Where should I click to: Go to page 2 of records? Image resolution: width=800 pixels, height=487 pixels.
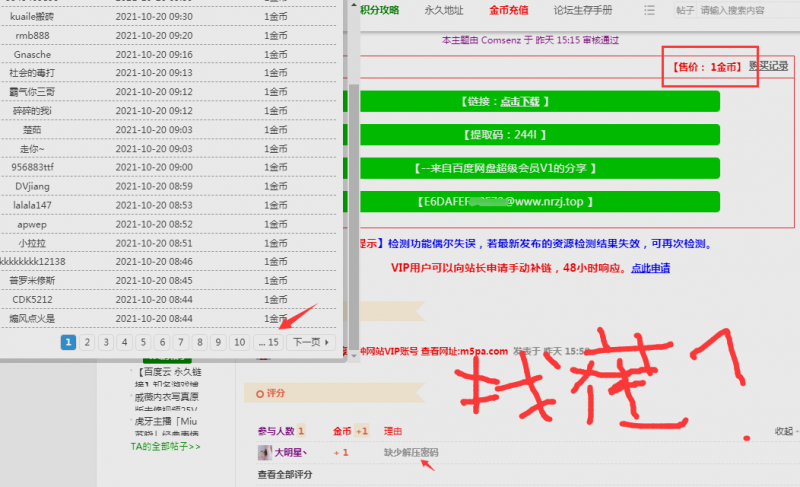point(87,342)
